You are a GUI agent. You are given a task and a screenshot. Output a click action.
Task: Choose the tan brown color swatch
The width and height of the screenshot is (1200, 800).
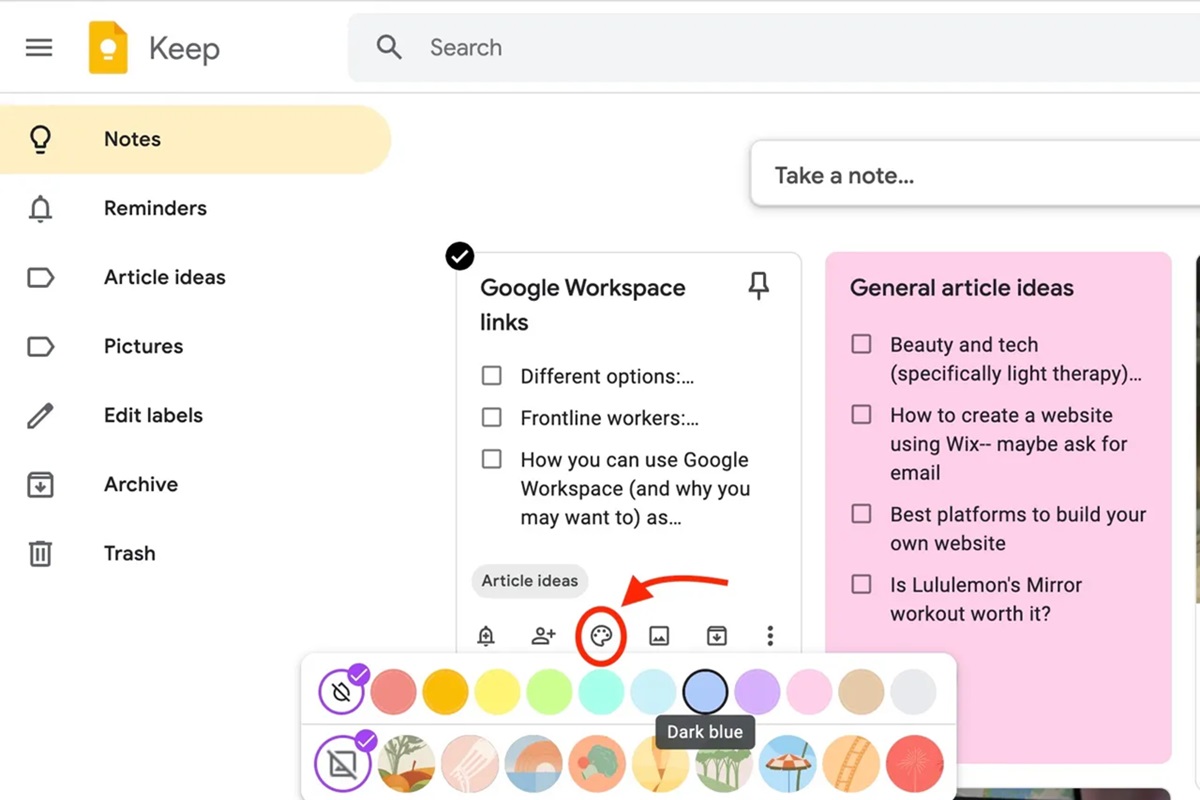[x=861, y=692]
